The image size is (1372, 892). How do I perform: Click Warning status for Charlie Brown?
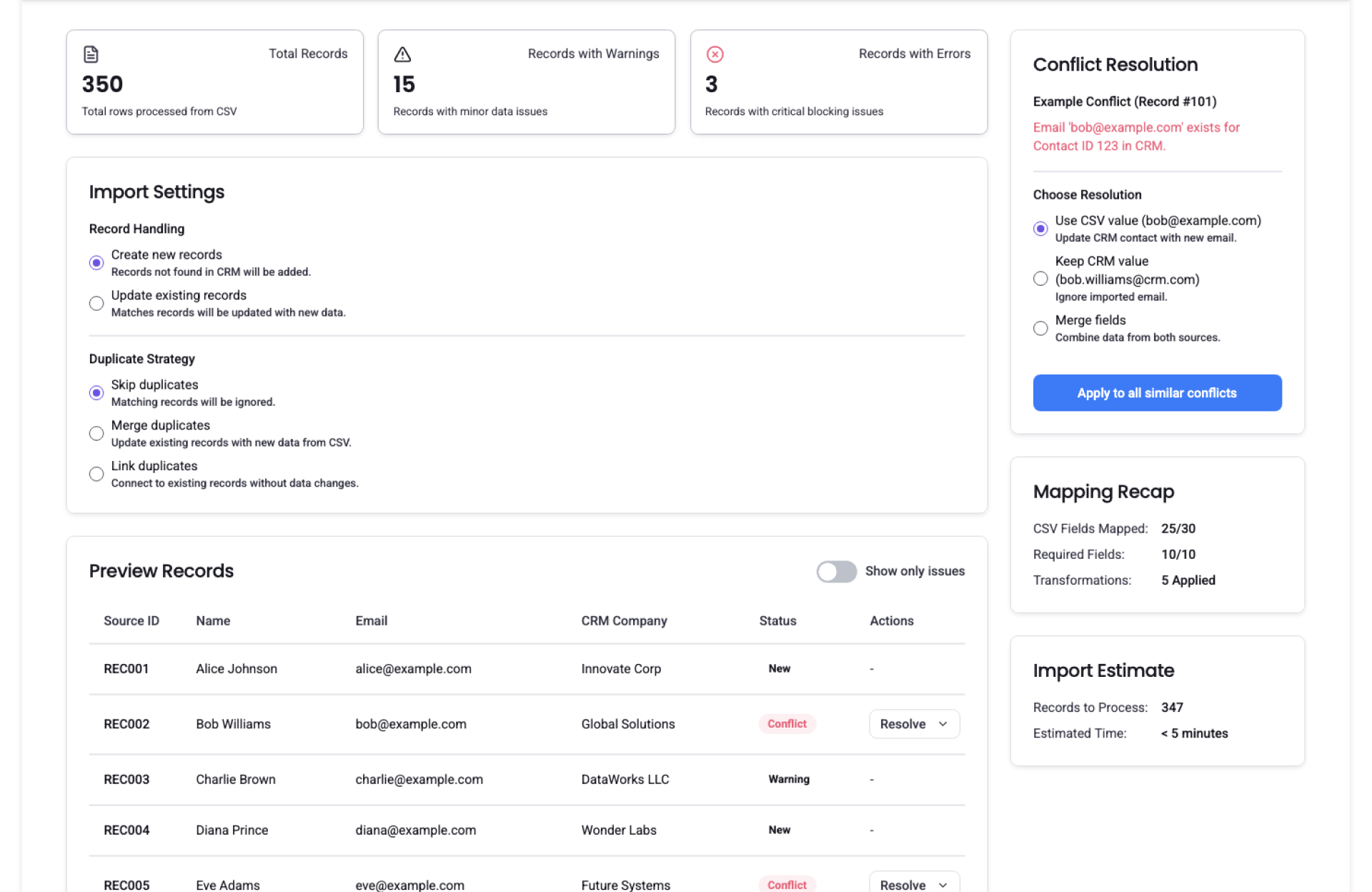point(789,779)
